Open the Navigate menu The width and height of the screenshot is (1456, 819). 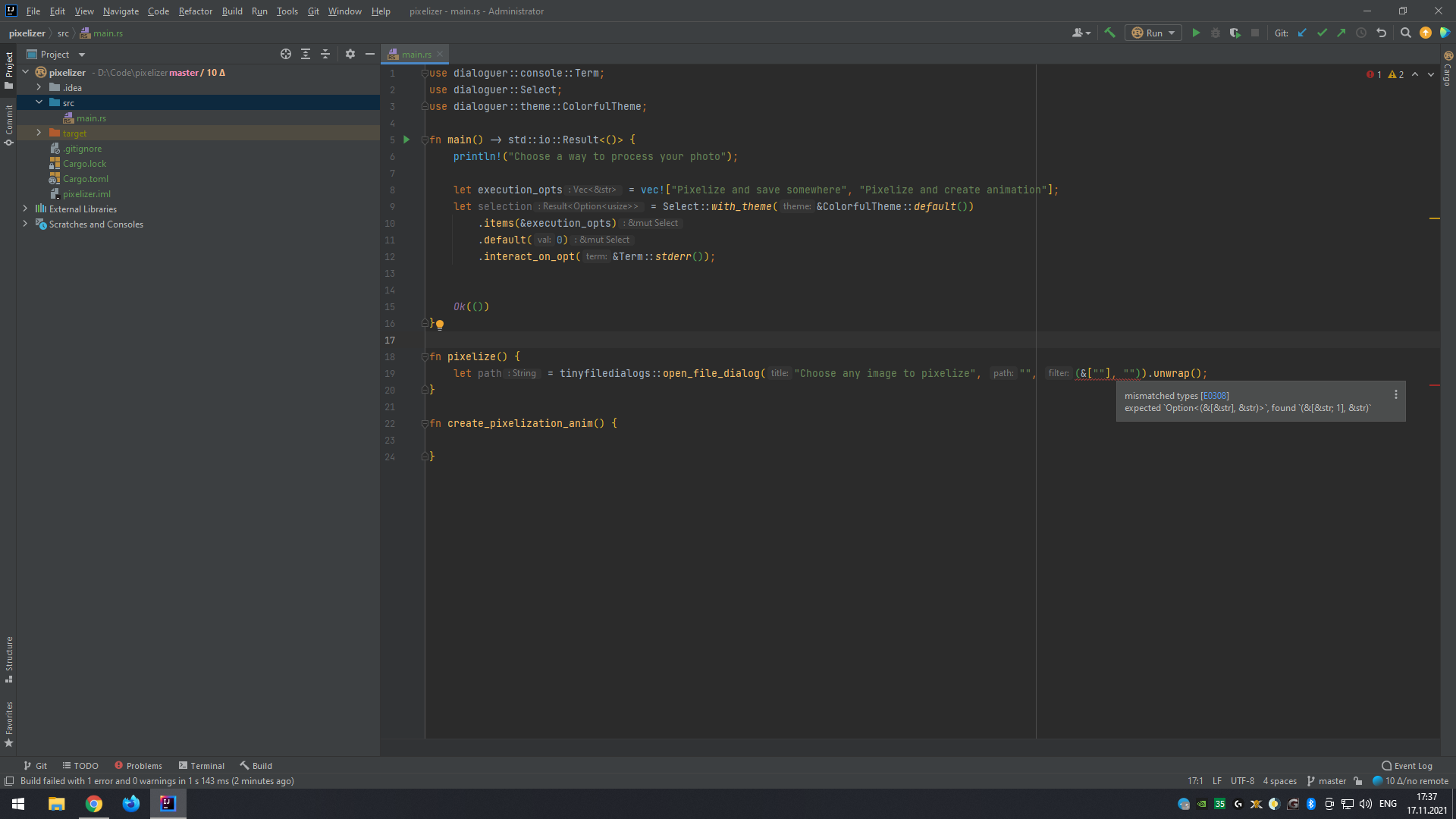[x=121, y=11]
